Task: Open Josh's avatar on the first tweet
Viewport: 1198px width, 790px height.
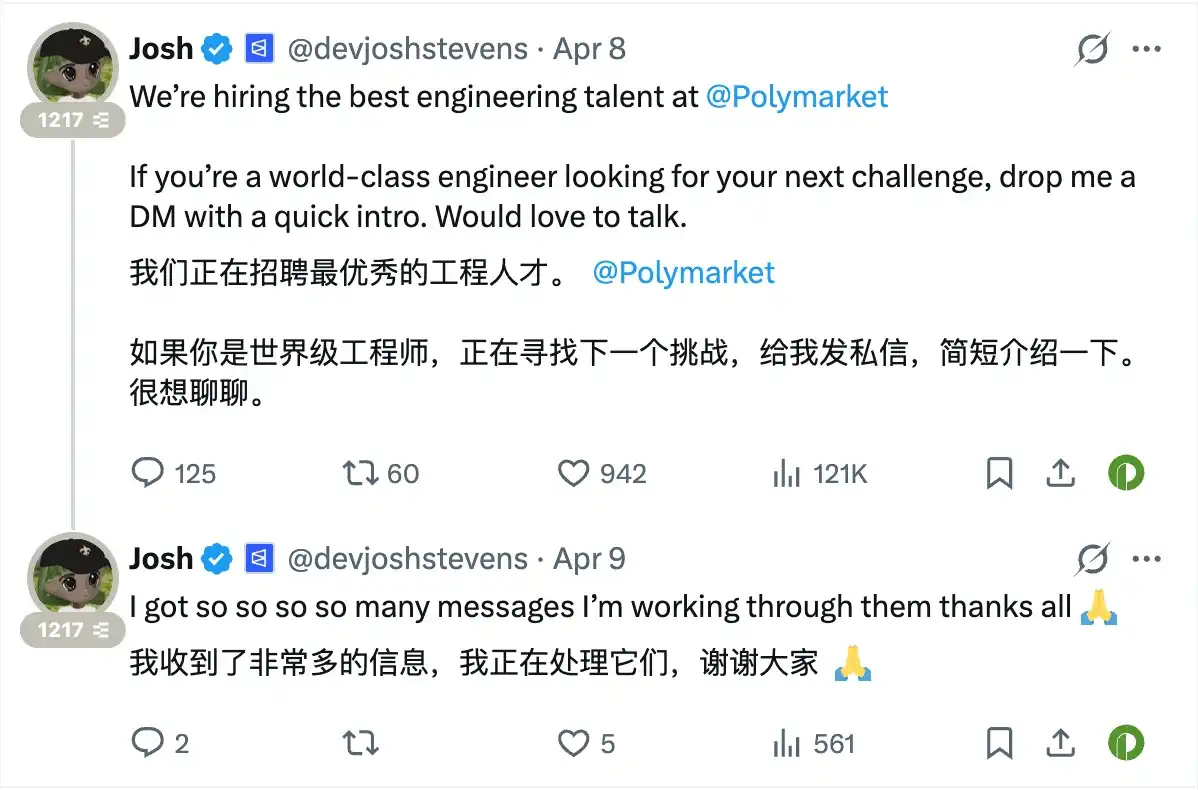Action: click(x=74, y=65)
